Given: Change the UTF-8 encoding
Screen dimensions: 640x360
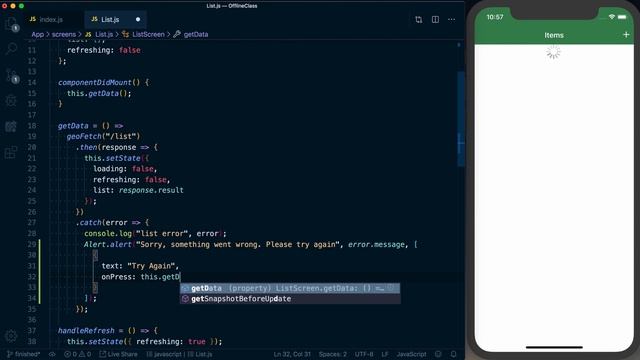Looking at the screenshot, I should [364, 354].
